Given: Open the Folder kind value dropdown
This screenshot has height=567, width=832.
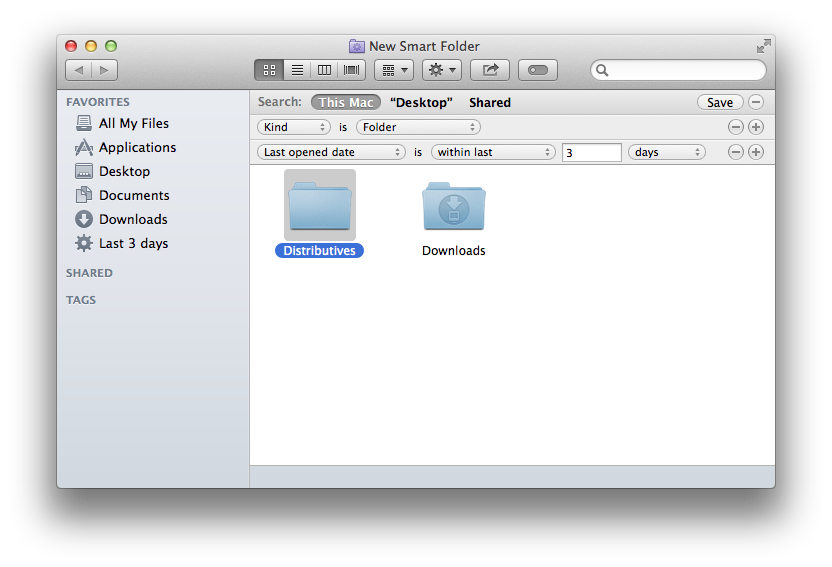Looking at the screenshot, I should (x=418, y=127).
